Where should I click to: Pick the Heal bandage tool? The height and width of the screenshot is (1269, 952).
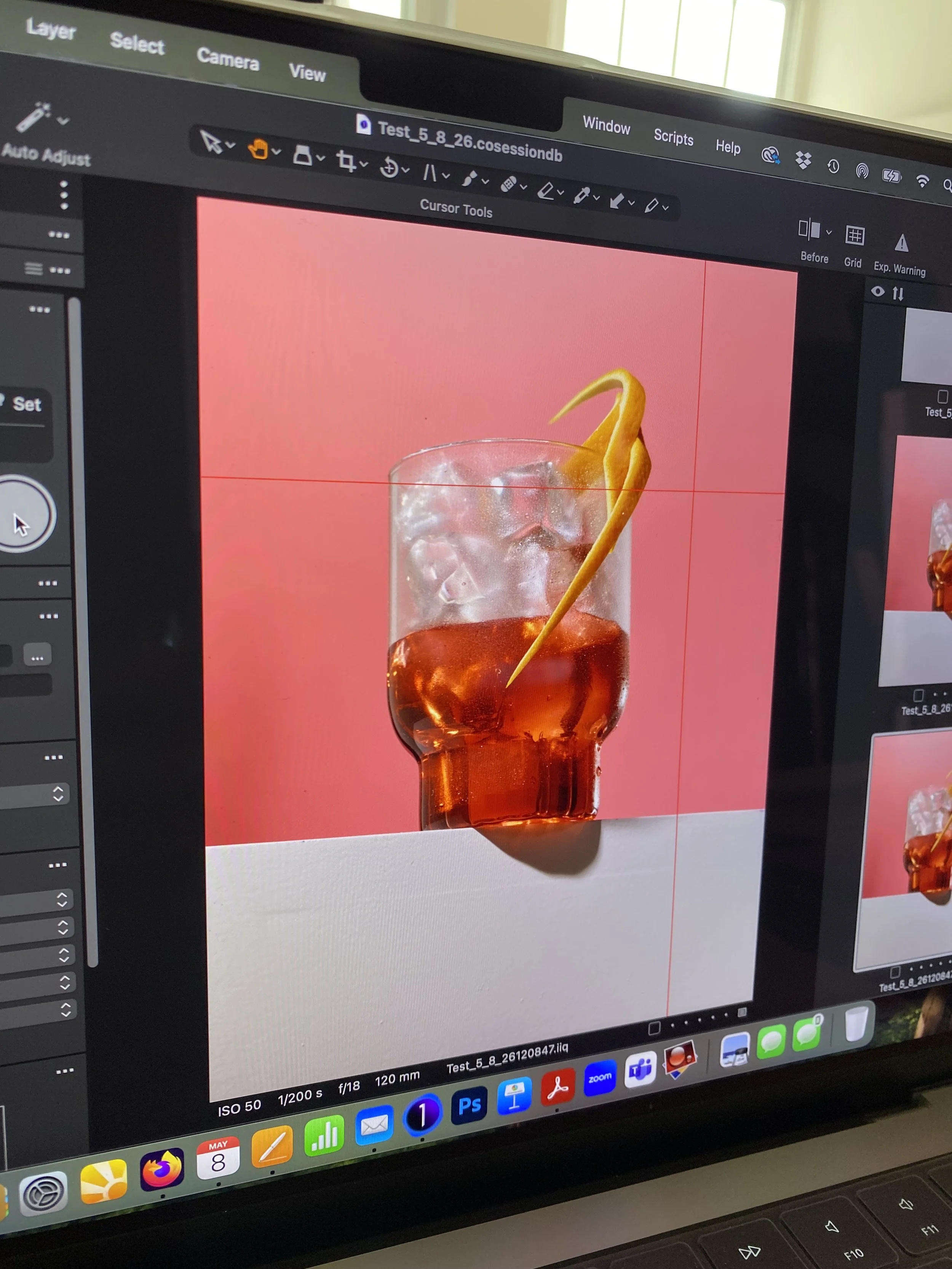[508, 184]
